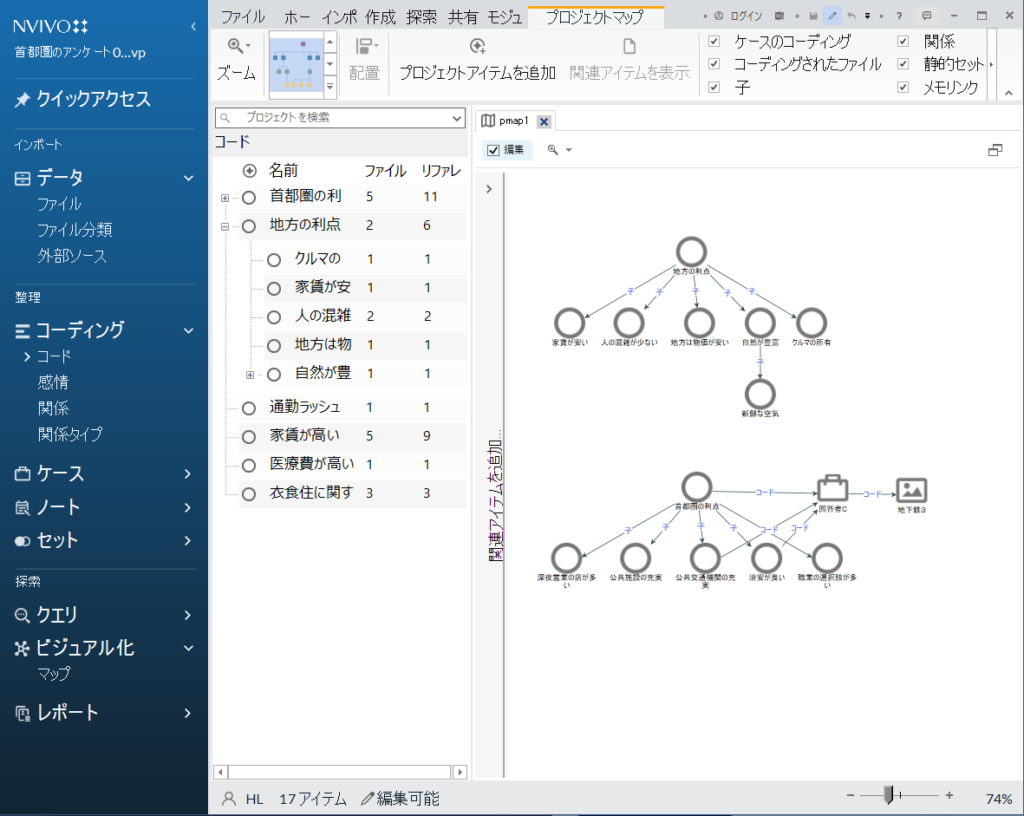Click the Add Project Item icon
This screenshot has width=1024, height=816.
(x=477, y=46)
